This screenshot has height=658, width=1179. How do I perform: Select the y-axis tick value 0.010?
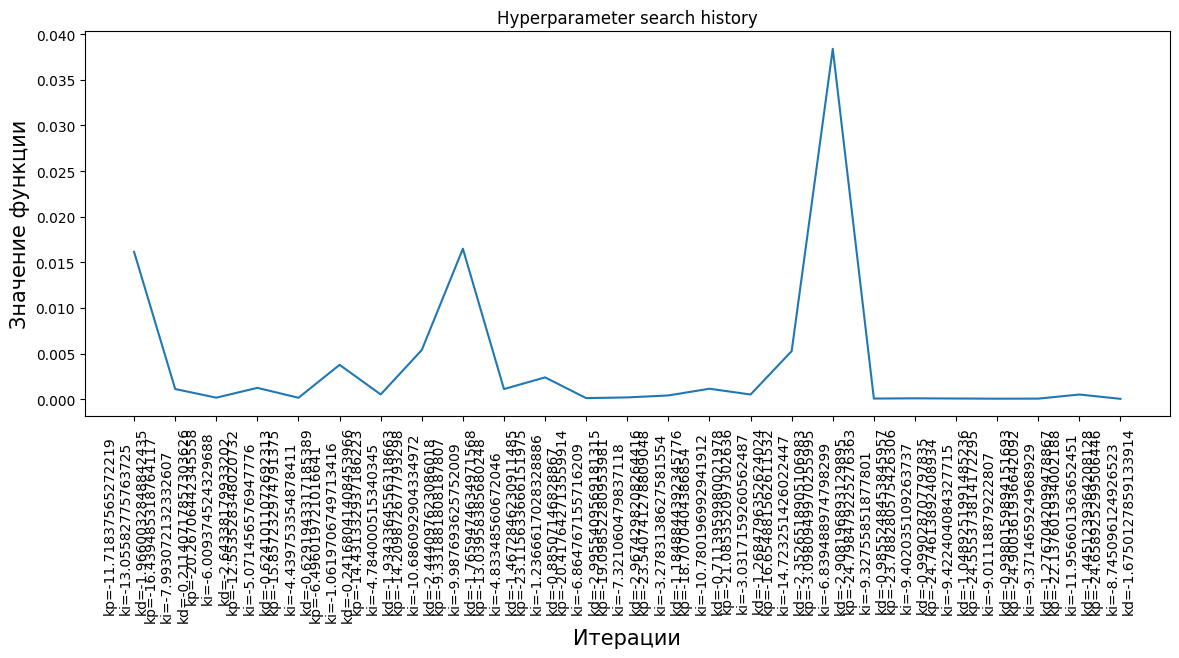[56, 309]
